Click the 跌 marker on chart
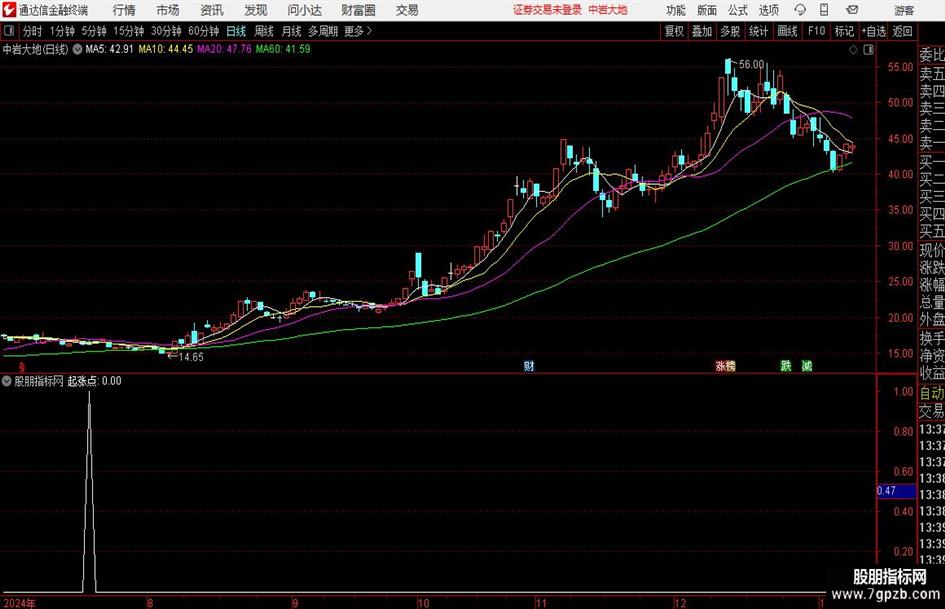945x609 pixels. pyautogui.click(x=786, y=366)
